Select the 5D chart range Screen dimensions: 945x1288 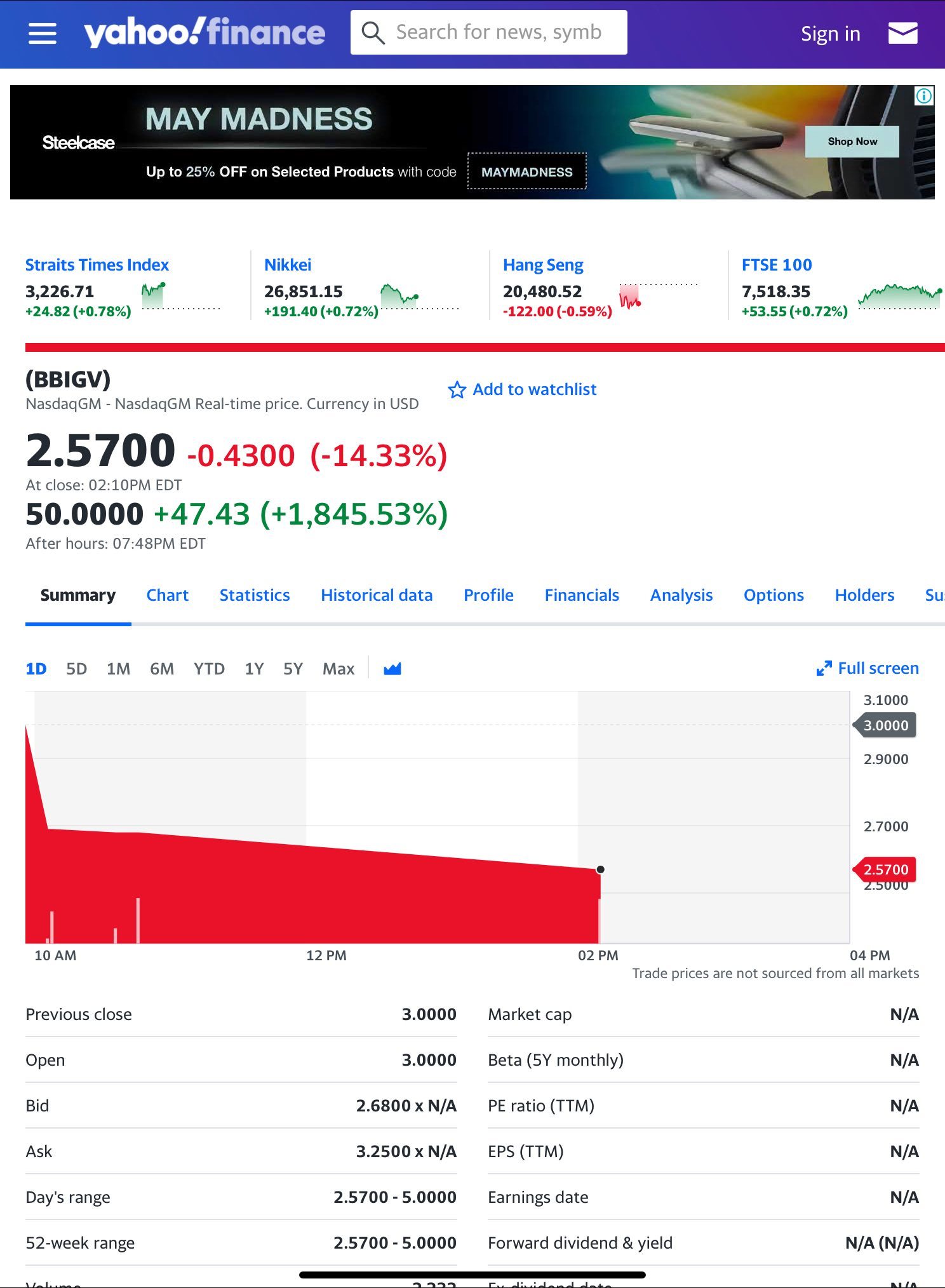pyautogui.click(x=76, y=669)
